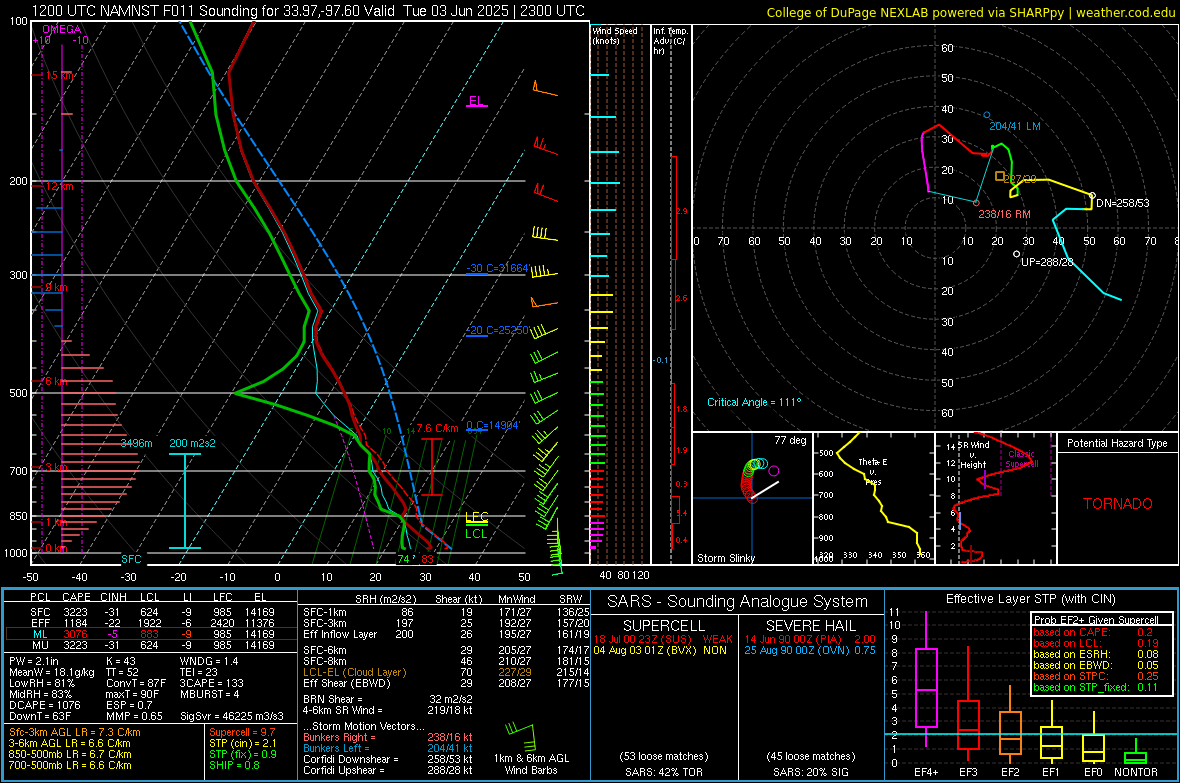
Task: Click the '-20 C=25250' height label
Action: pos(497,330)
